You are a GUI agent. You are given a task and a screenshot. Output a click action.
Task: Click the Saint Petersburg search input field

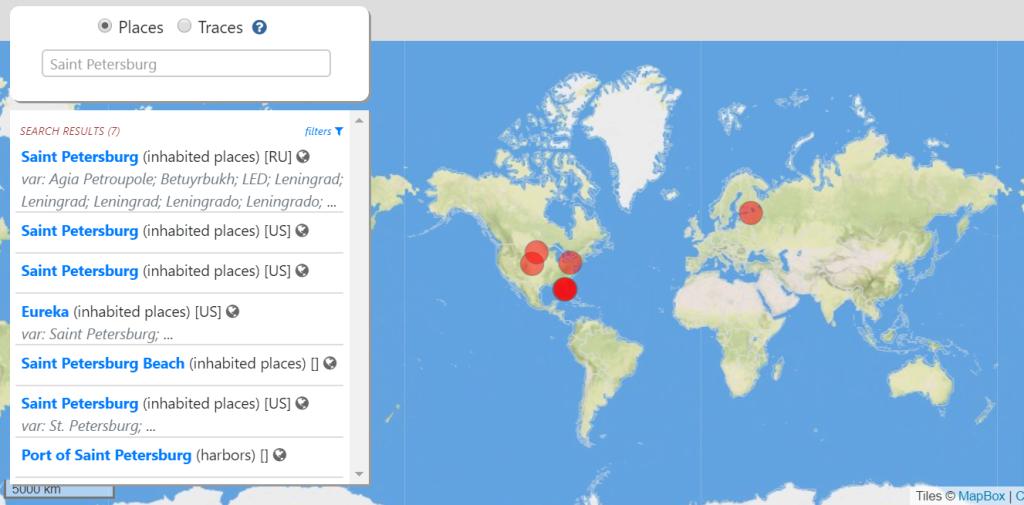click(186, 64)
